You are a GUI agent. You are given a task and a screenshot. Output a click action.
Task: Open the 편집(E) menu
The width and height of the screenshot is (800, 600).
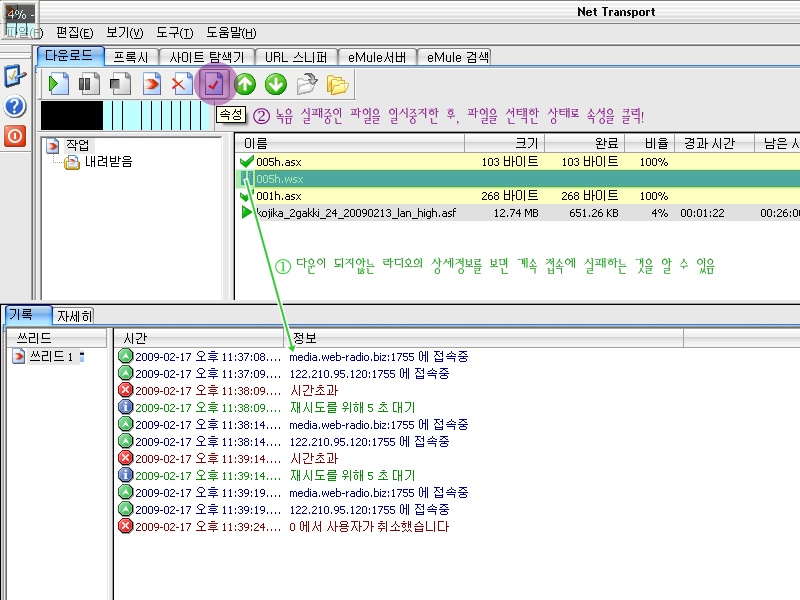(x=74, y=33)
